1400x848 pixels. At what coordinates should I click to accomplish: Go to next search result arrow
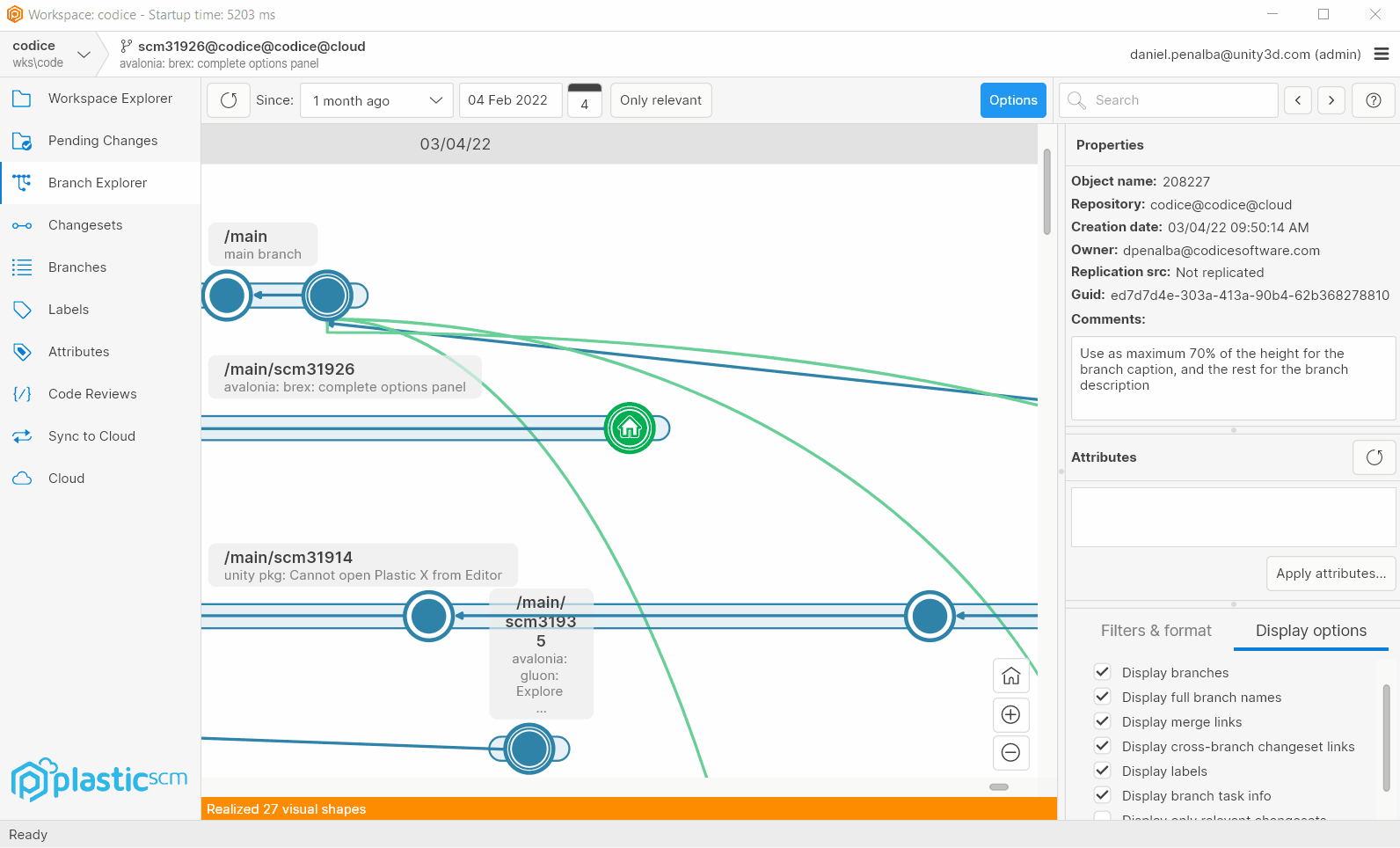1331,100
